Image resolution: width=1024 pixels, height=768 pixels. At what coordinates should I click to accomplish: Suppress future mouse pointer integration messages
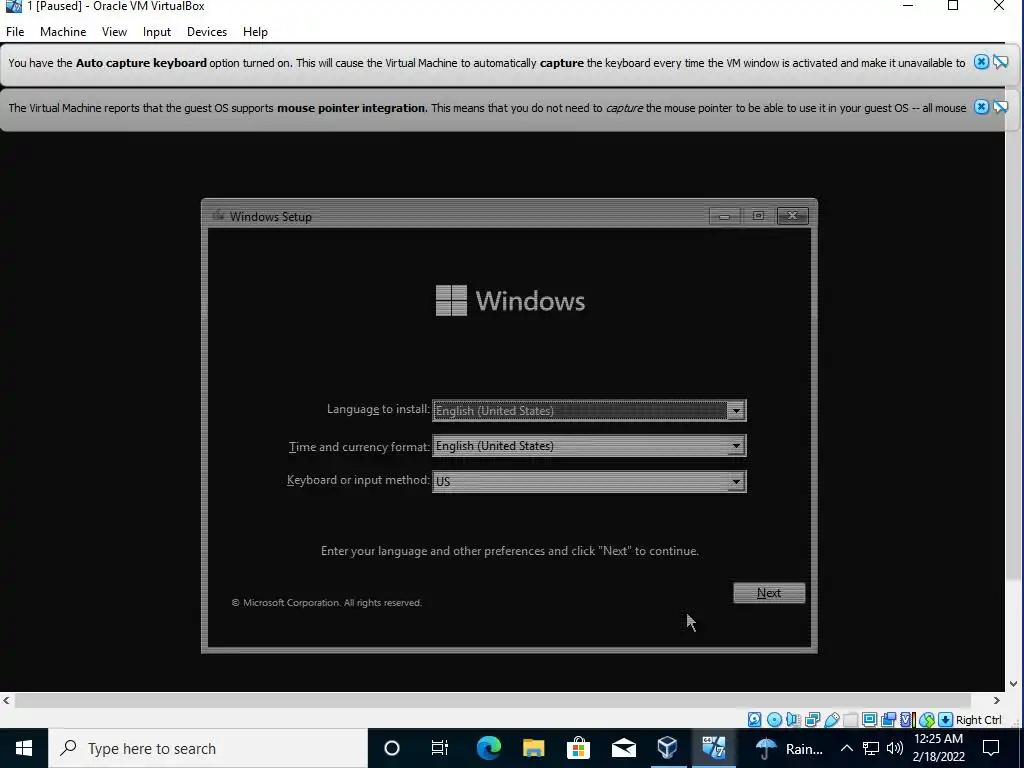(x=1000, y=107)
